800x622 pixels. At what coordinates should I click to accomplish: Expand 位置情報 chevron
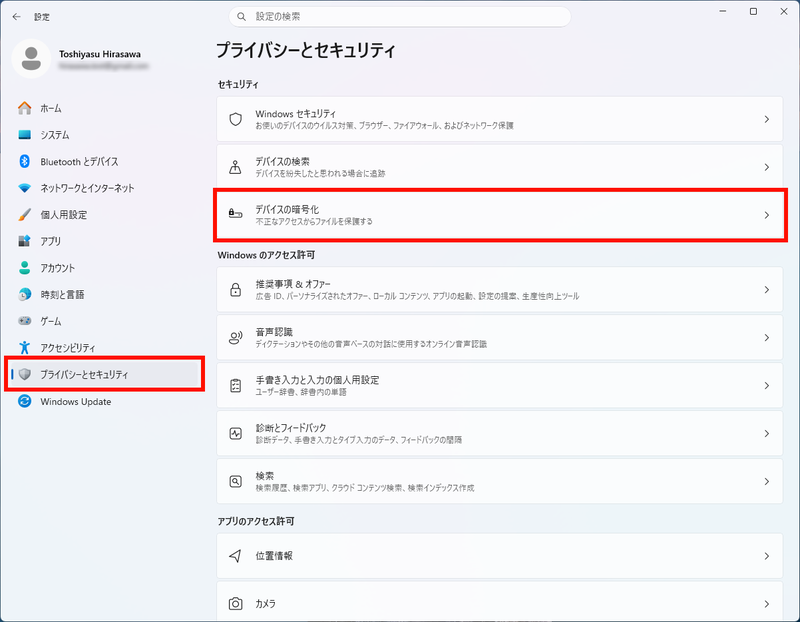(766, 556)
